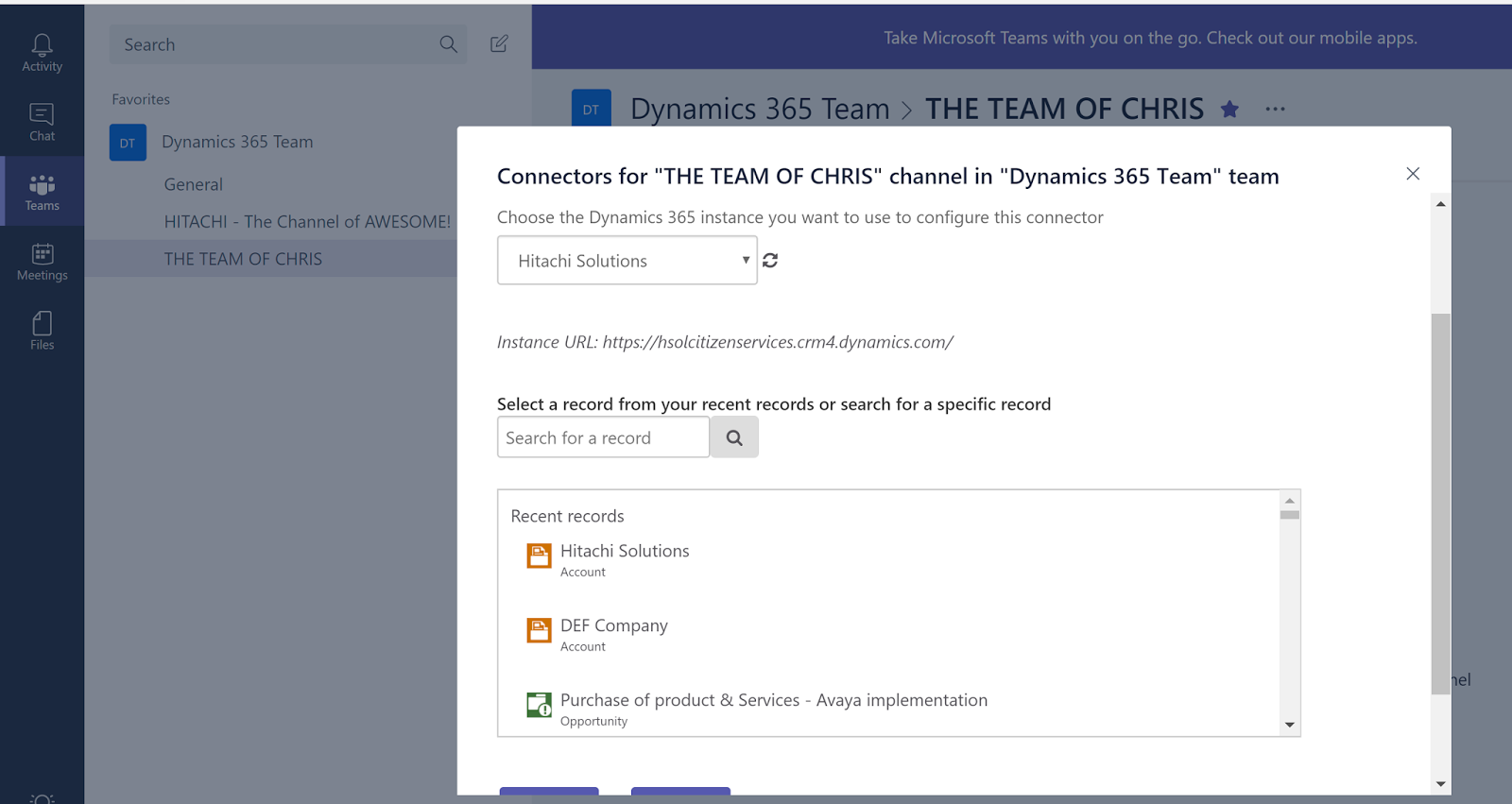This screenshot has height=804, width=1512.
Task: Click the DT avatar in the channel header
Action: click(592, 109)
